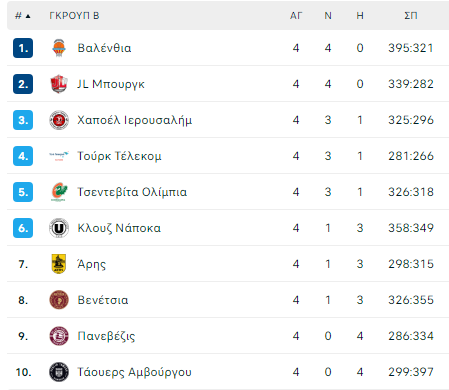
Task: Open the JL Μπουργκ team link
Action: click(x=111, y=84)
